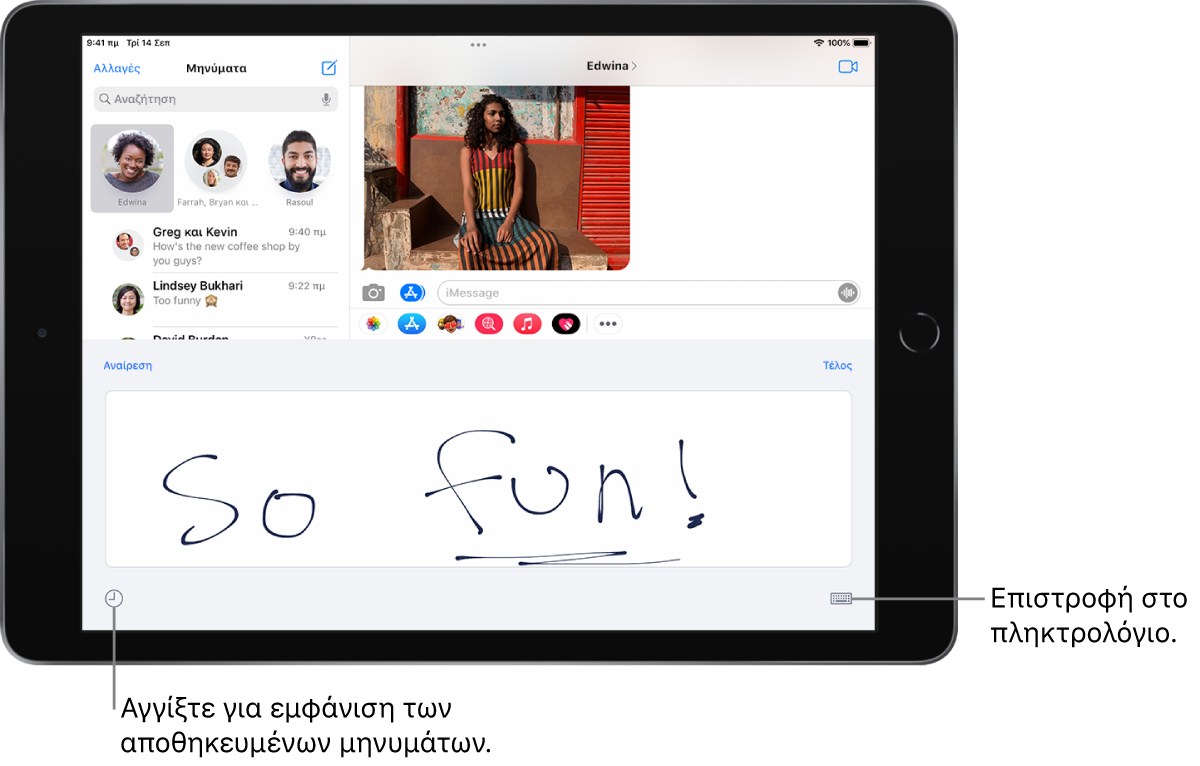Open the #images search app
This screenshot has width=1200, height=766.
pyautogui.click(x=488, y=324)
